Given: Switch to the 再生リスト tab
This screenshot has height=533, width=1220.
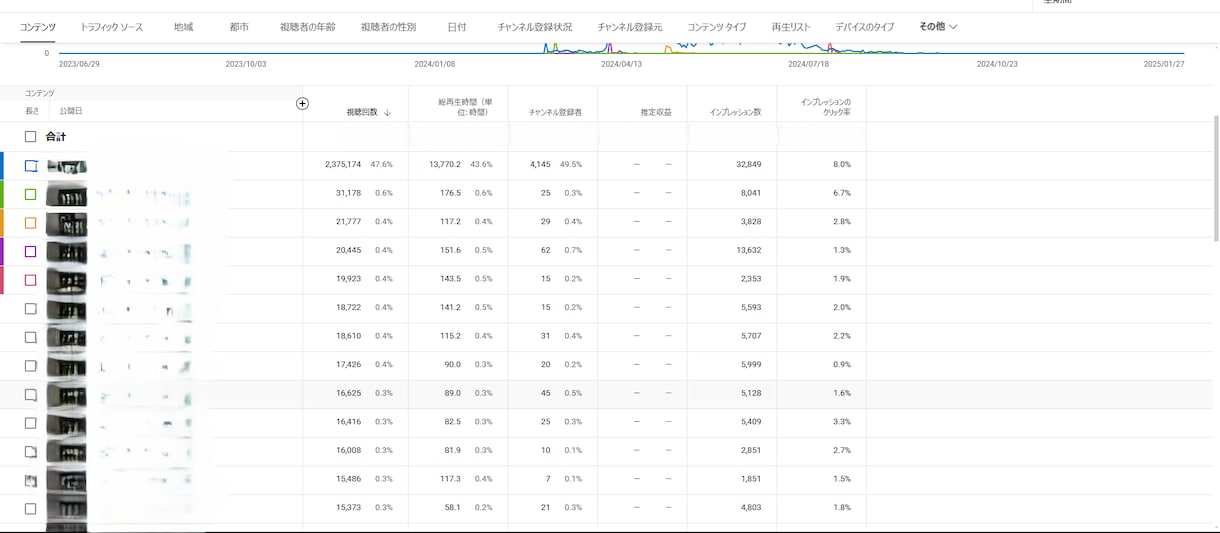Looking at the screenshot, I should coord(791,27).
